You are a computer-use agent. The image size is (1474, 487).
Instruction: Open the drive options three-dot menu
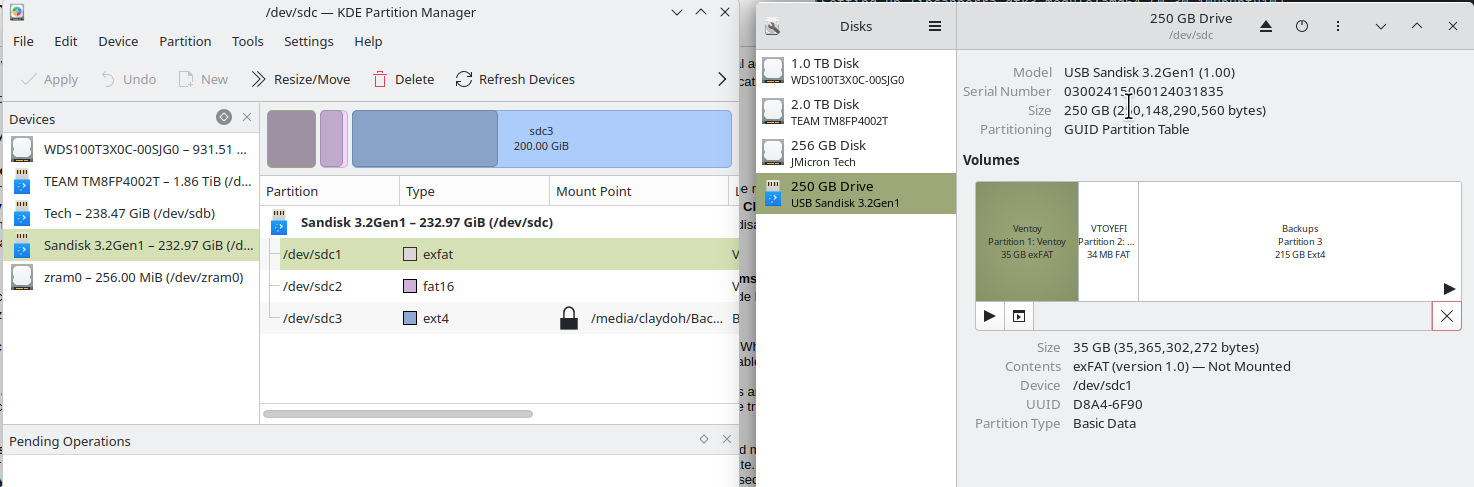(1338, 27)
